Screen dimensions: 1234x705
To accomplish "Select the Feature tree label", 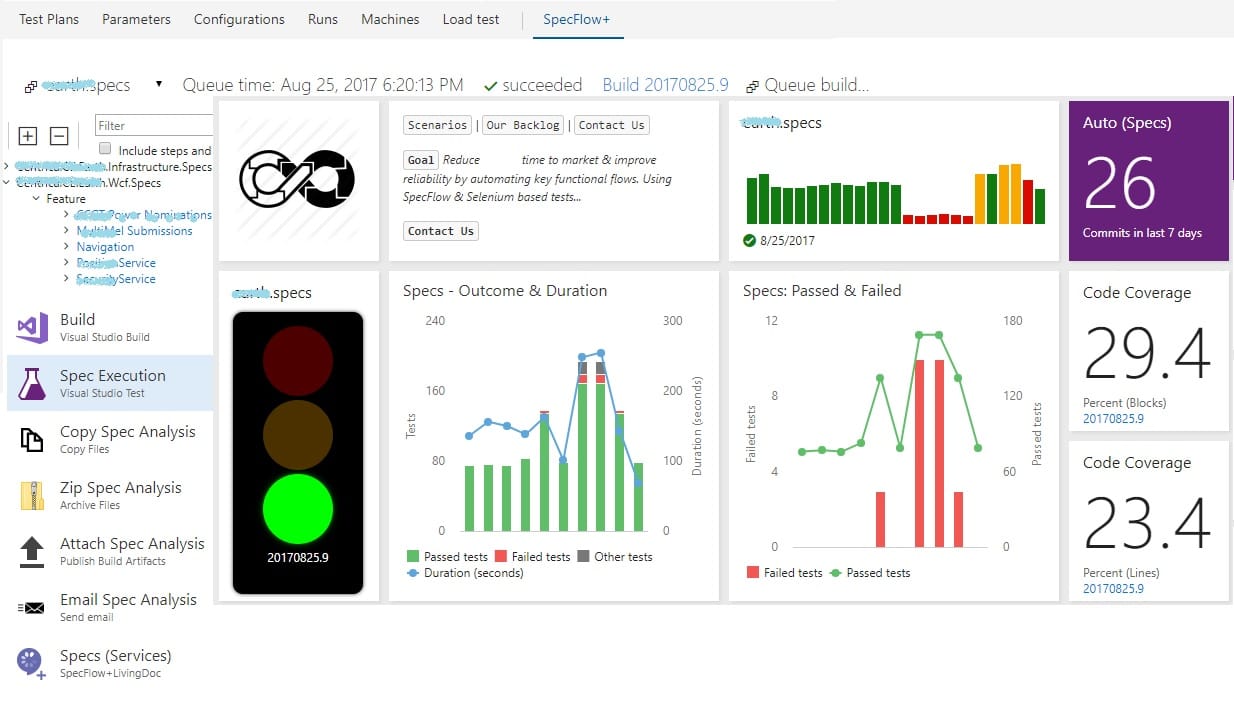I will tap(66, 199).
